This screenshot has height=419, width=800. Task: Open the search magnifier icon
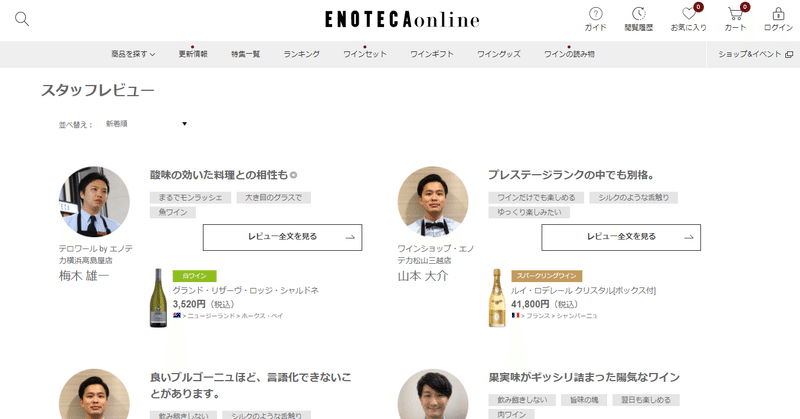click(22, 19)
